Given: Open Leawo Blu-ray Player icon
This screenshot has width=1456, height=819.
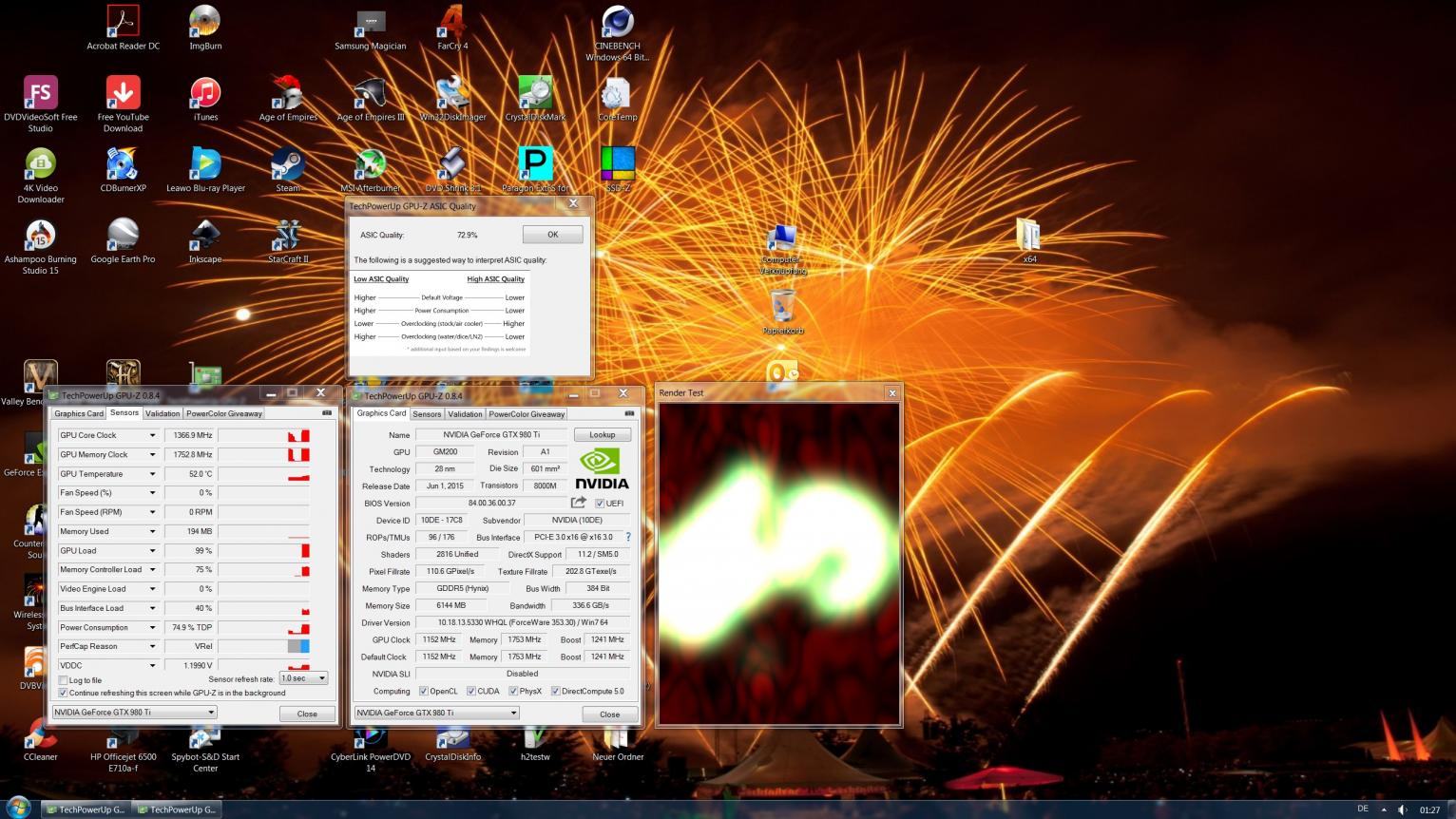Looking at the screenshot, I should (x=205, y=170).
